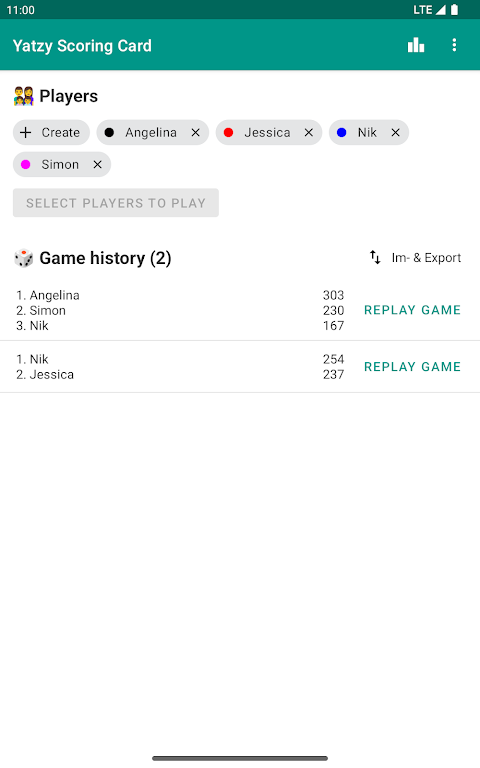Delete the Simon chip using X
480x768 pixels.
[x=97, y=165]
